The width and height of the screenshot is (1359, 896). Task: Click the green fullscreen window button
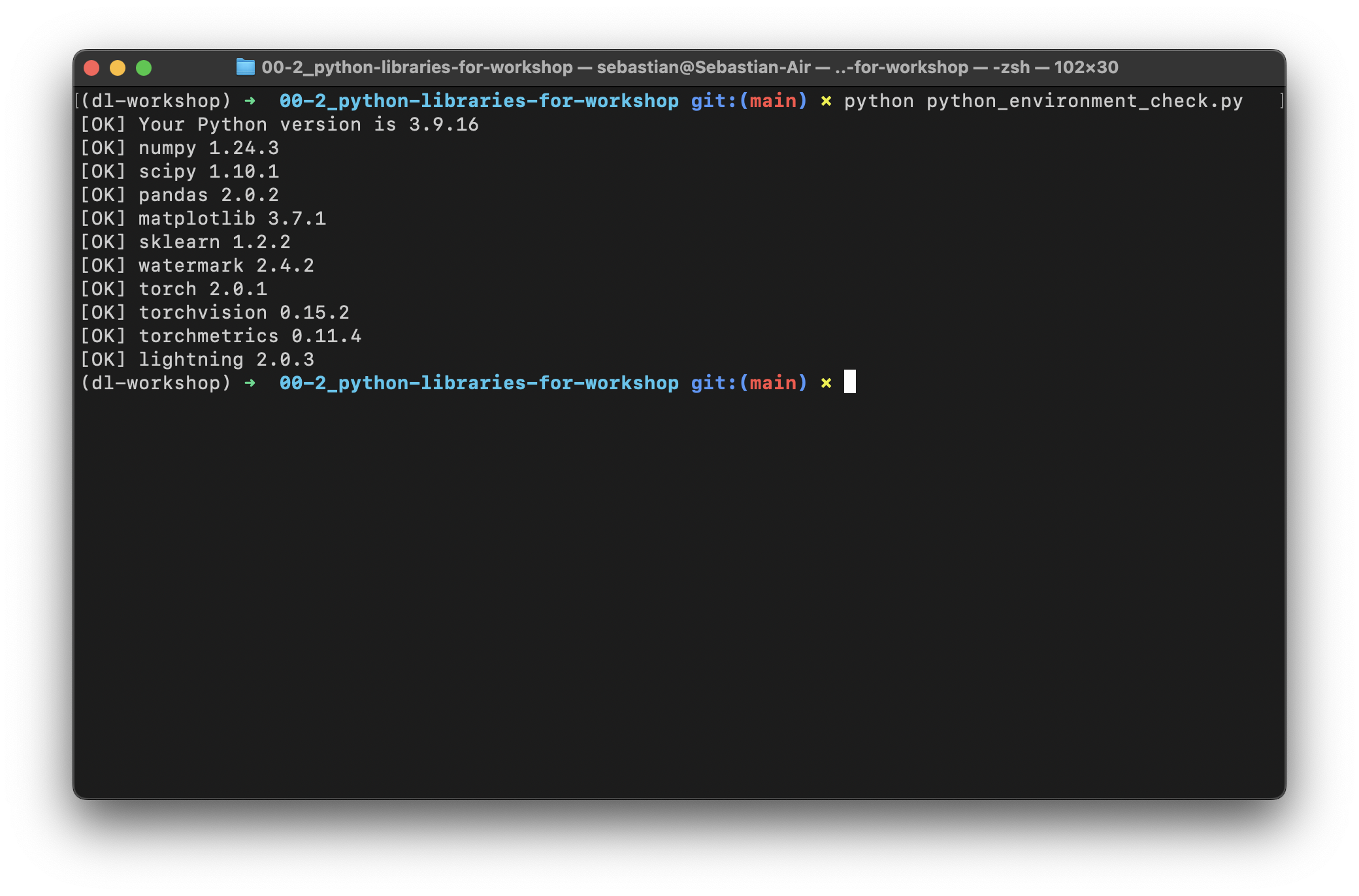tap(144, 68)
